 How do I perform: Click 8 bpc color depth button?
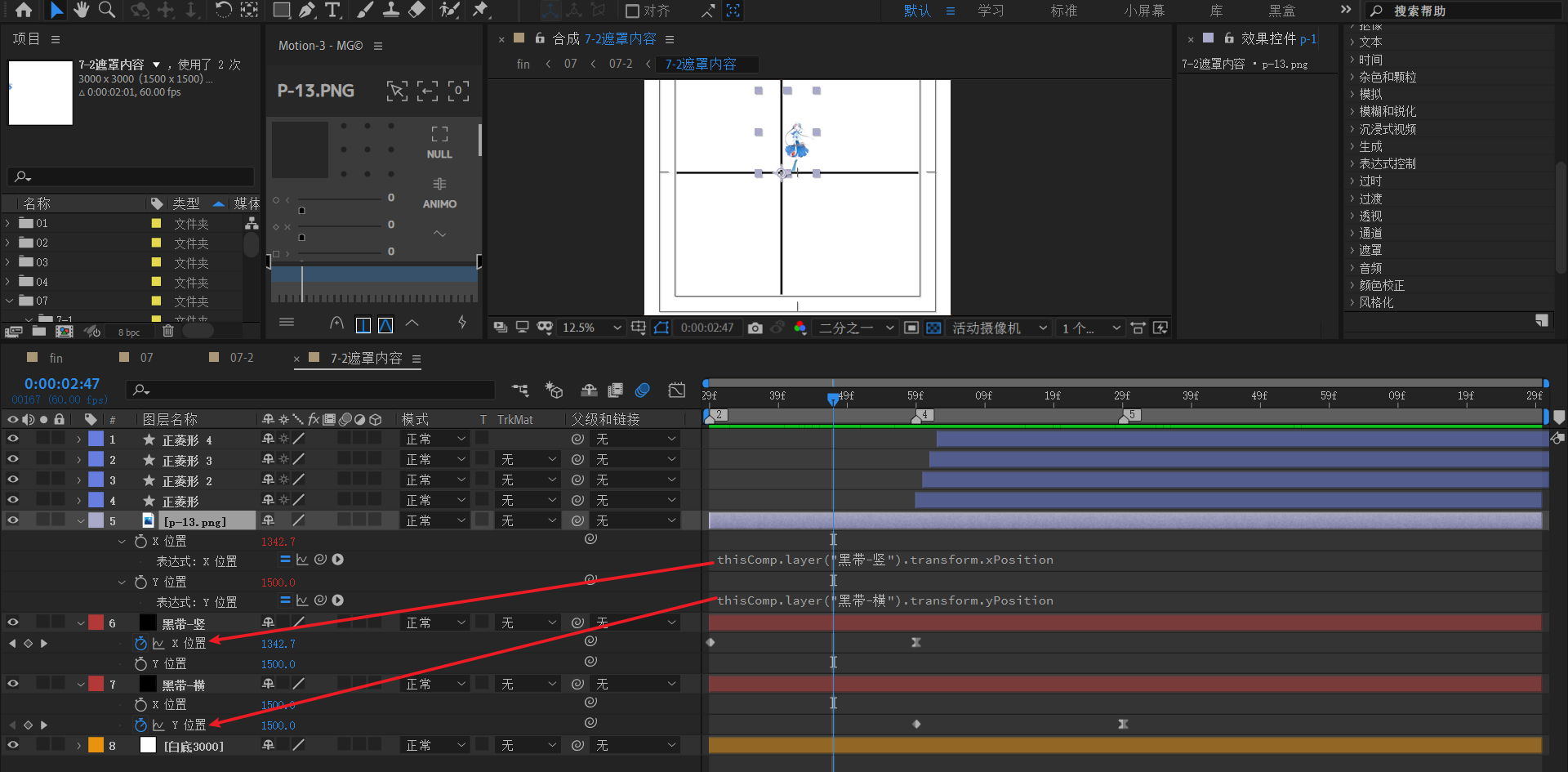(129, 332)
